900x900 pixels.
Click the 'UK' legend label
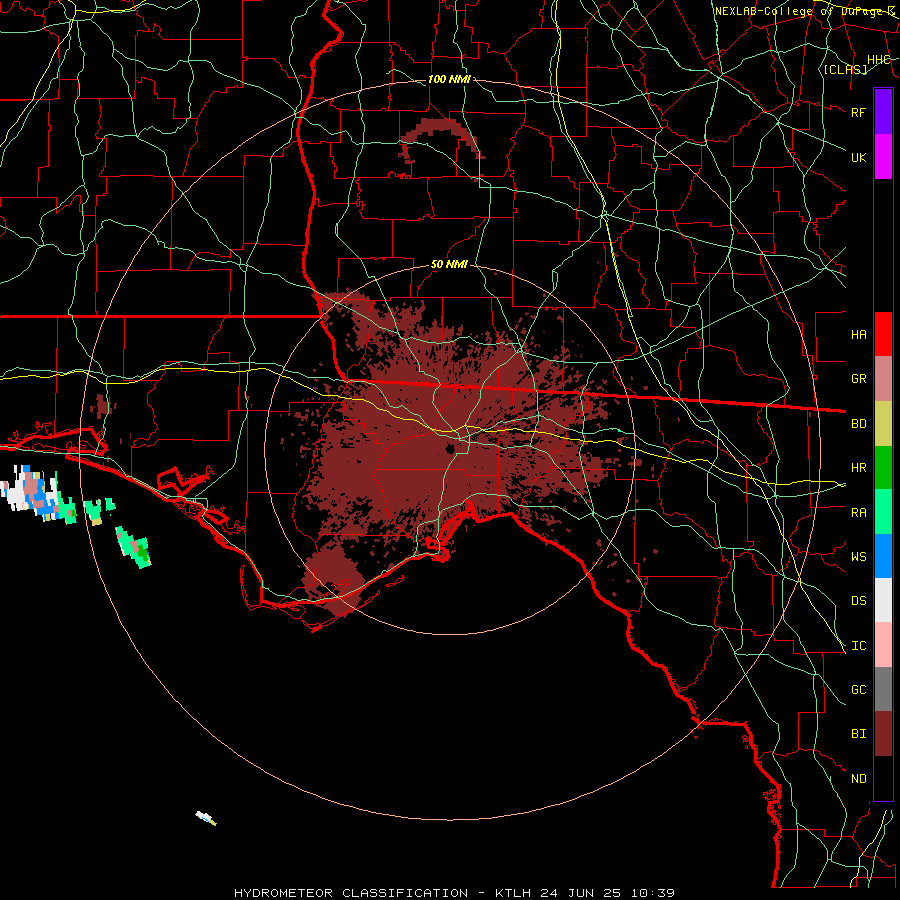pos(858,157)
